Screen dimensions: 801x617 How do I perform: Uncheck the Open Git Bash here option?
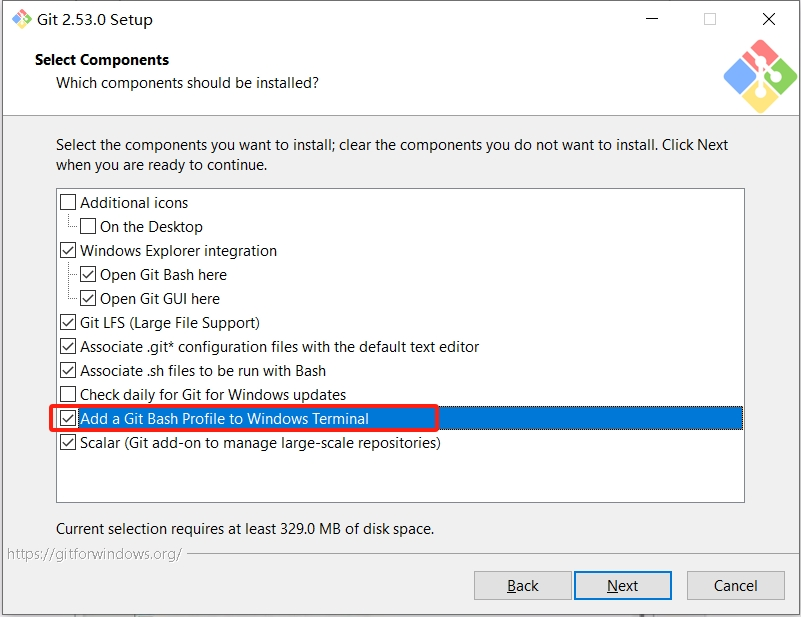point(86,274)
